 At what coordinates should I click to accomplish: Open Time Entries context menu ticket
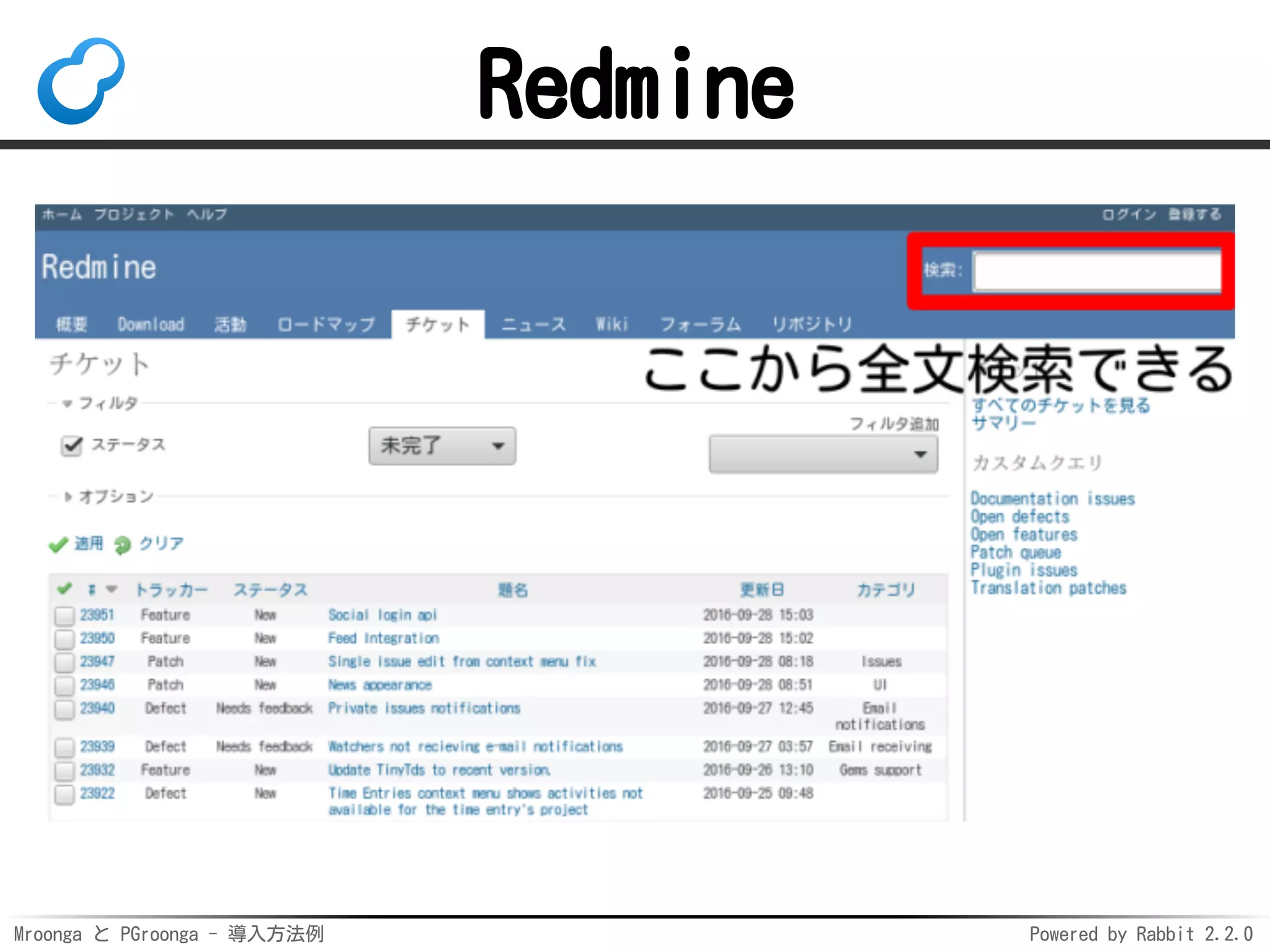pyautogui.click(x=486, y=801)
